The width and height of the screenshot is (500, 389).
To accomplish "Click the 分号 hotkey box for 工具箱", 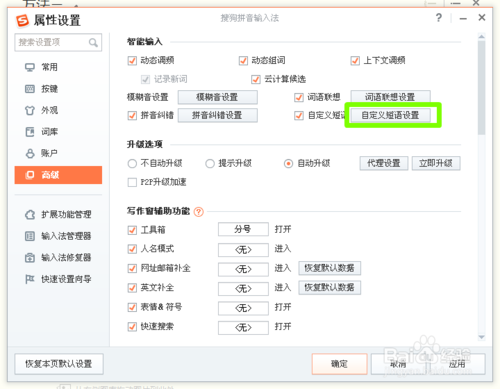I will point(243,229).
